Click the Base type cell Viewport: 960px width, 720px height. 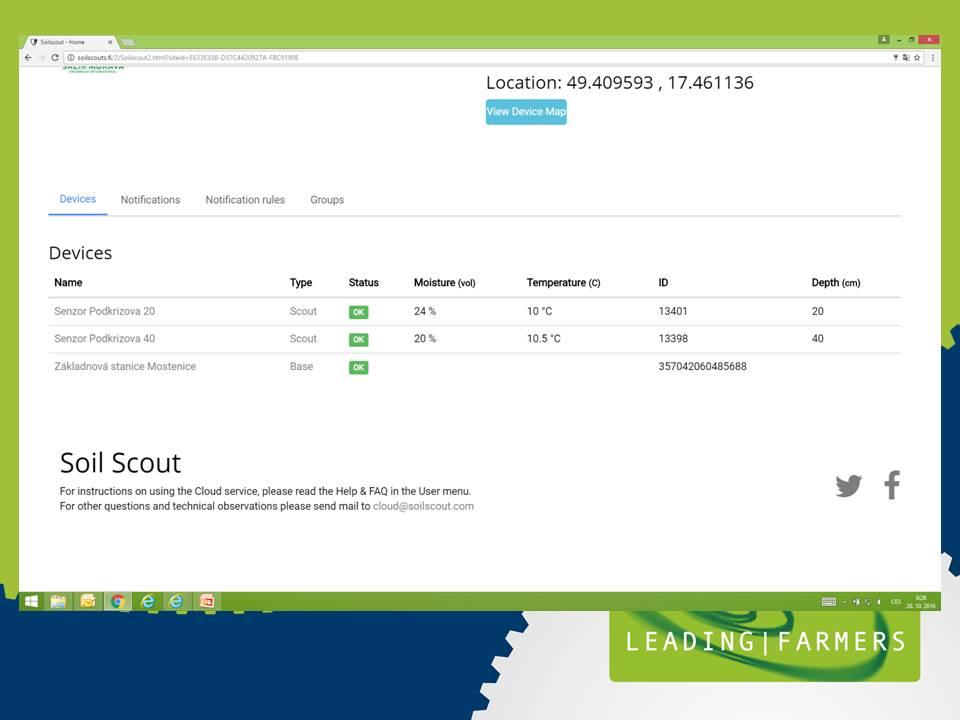(x=301, y=366)
